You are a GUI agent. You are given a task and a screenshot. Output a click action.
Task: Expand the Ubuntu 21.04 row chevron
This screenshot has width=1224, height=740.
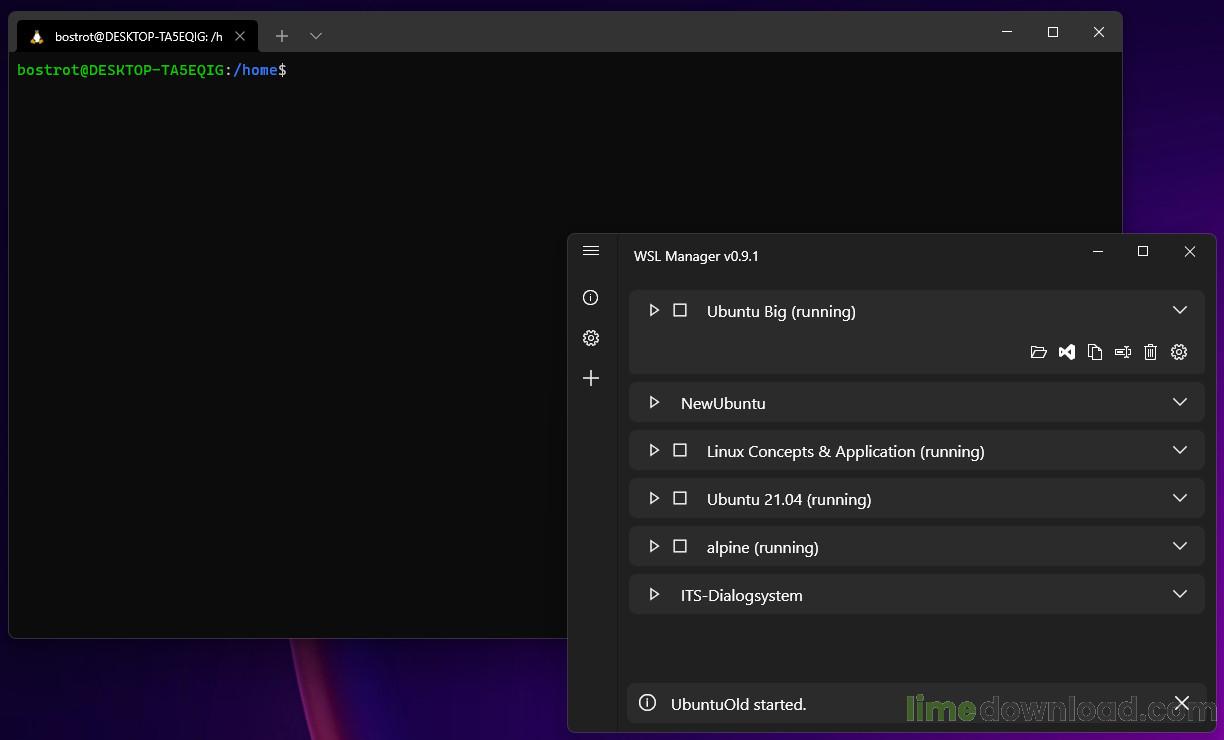pyautogui.click(x=1180, y=499)
